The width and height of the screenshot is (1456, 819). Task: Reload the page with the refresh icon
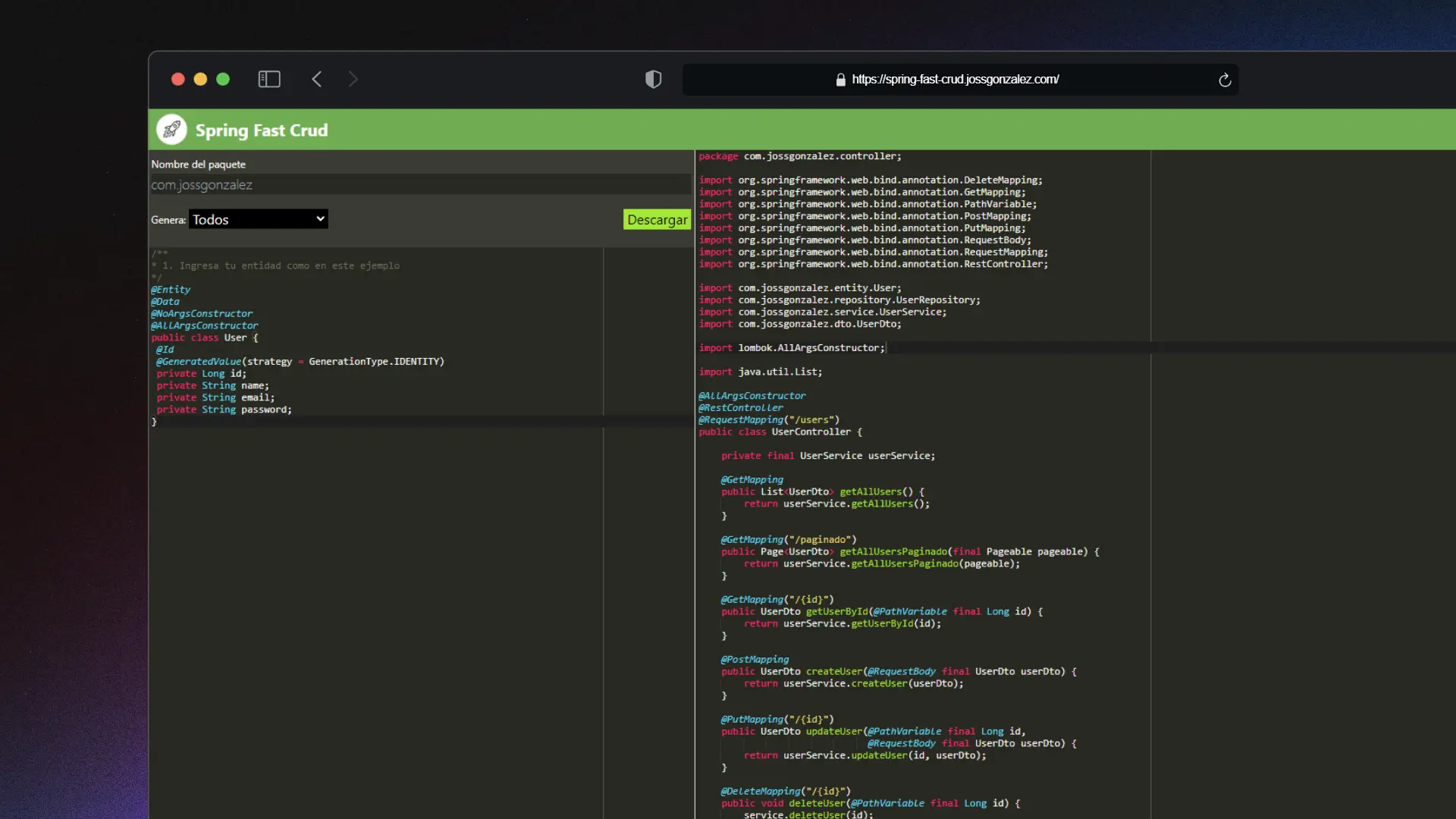coord(1225,80)
